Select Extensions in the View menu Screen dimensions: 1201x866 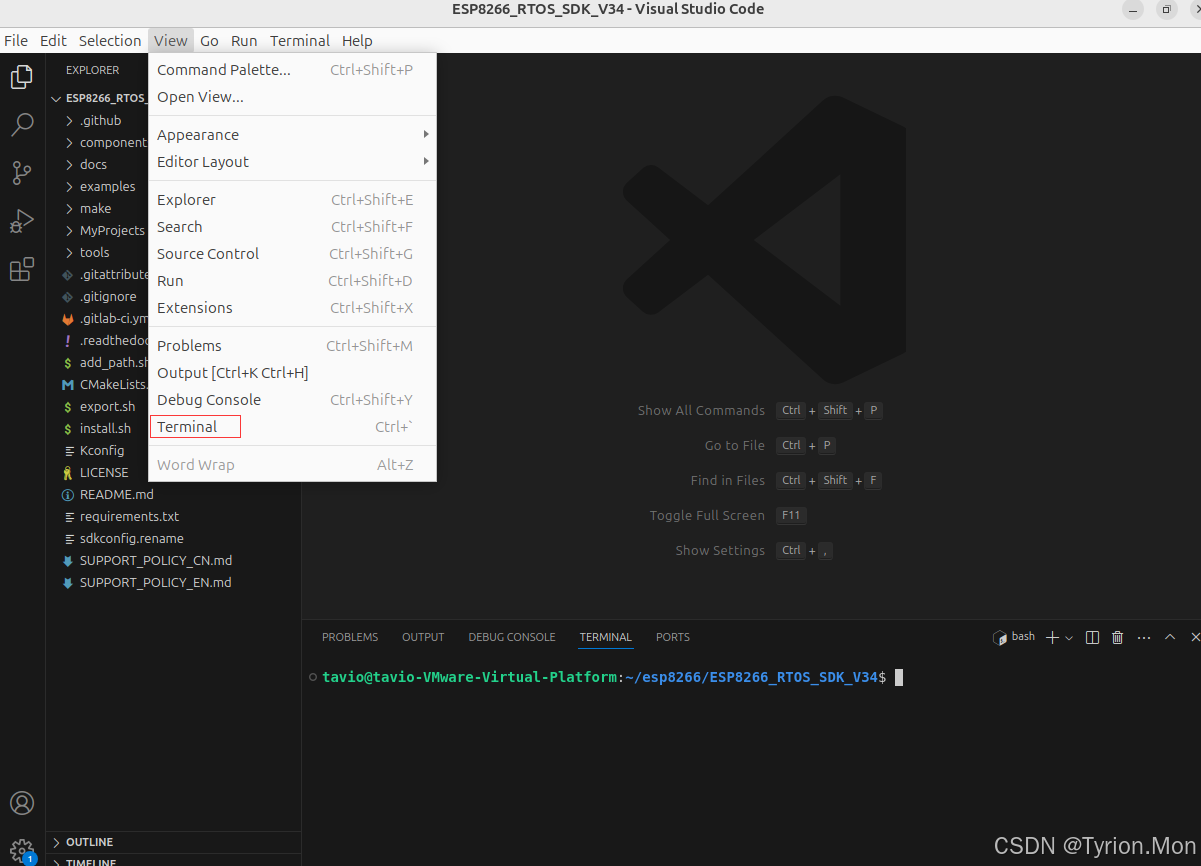click(292, 308)
